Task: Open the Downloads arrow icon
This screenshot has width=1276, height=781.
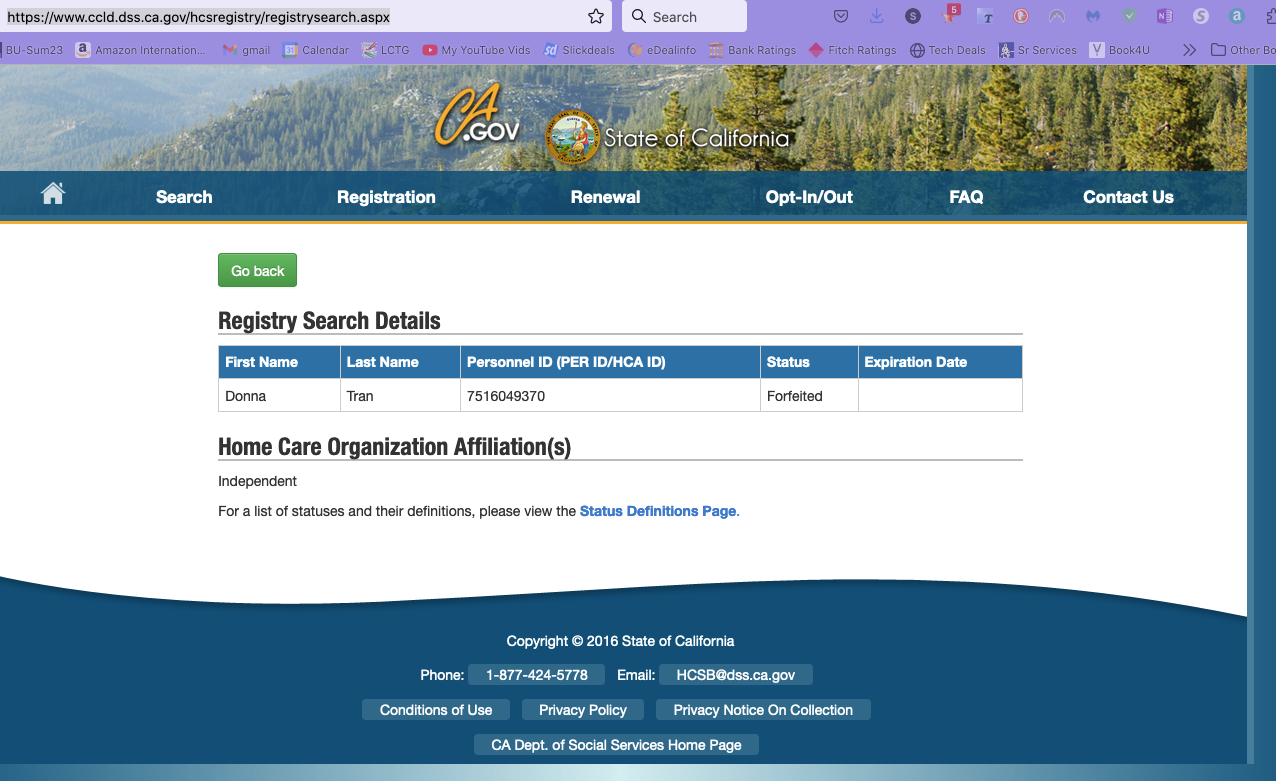Action: pyautogui.click(x=877, y=17)
